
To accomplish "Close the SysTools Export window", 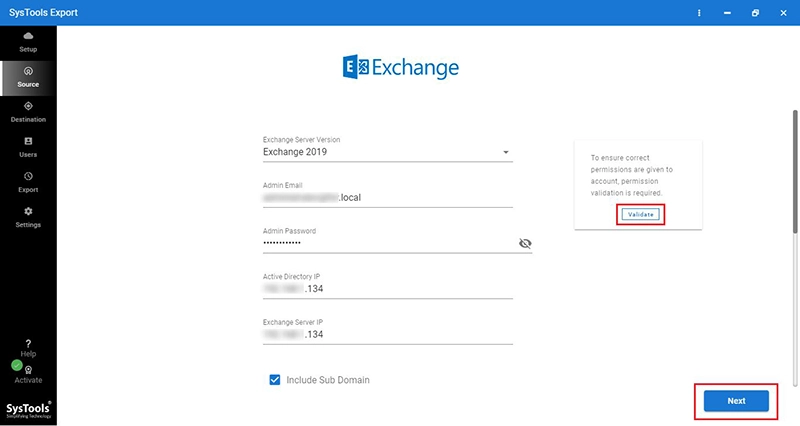I will pyautogui.click(x=783, y=13).
